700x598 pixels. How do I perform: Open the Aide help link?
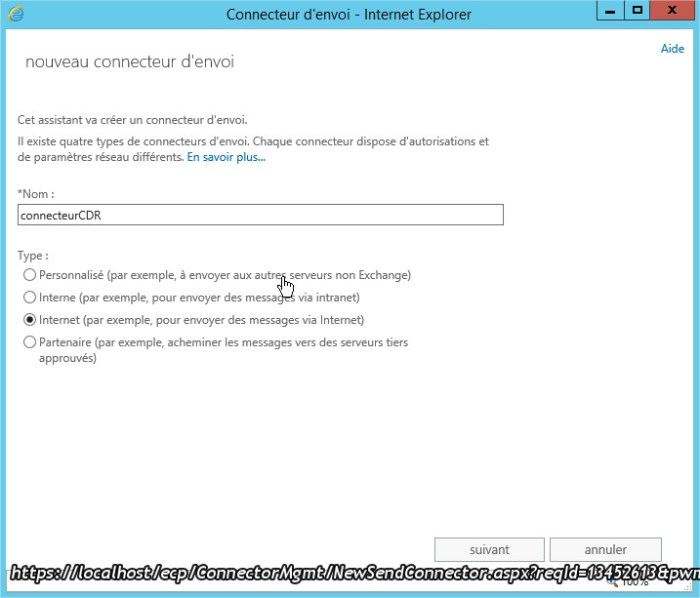672,49
